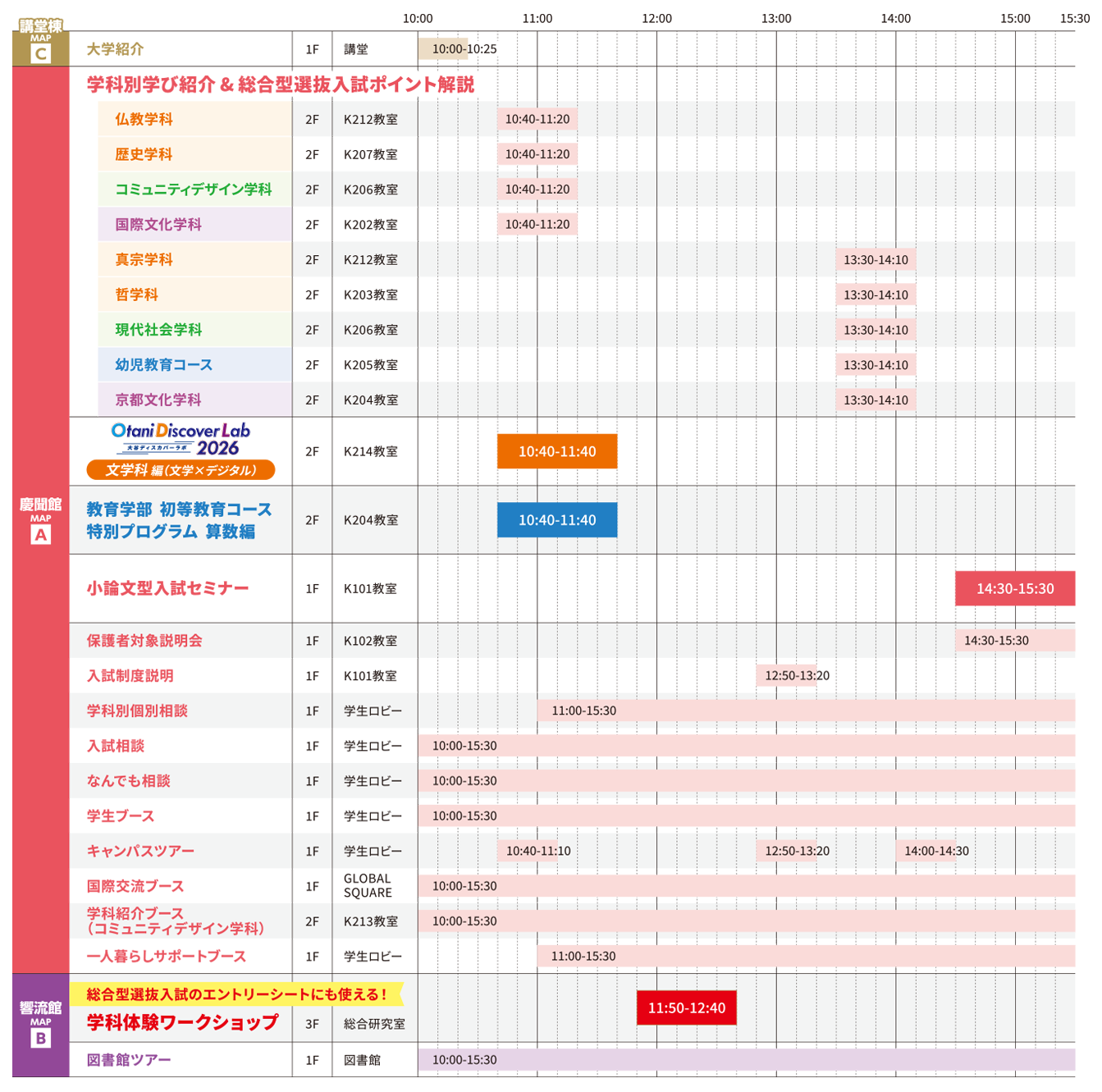Select the 14:00-14:30 campus tour slot
The image size is (1102, 1092).
click(x=936, y=851)
